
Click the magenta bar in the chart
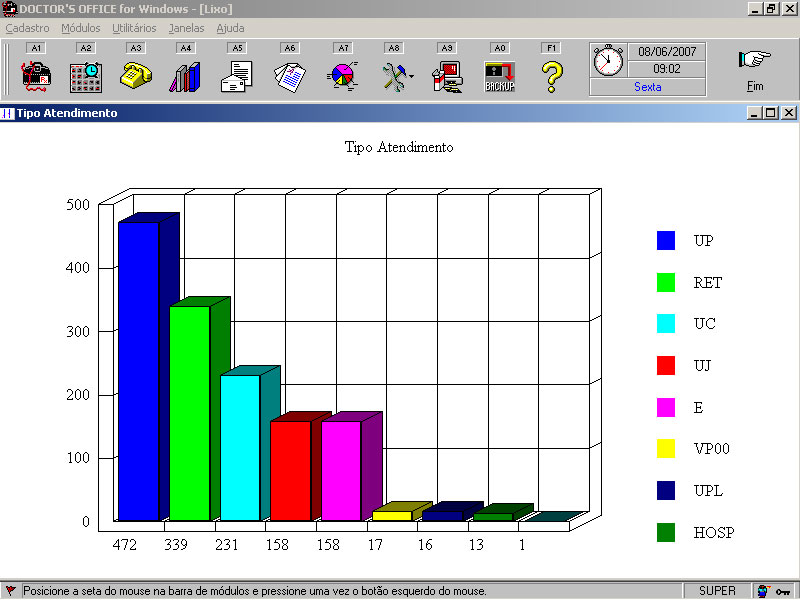tap(341, 470)
